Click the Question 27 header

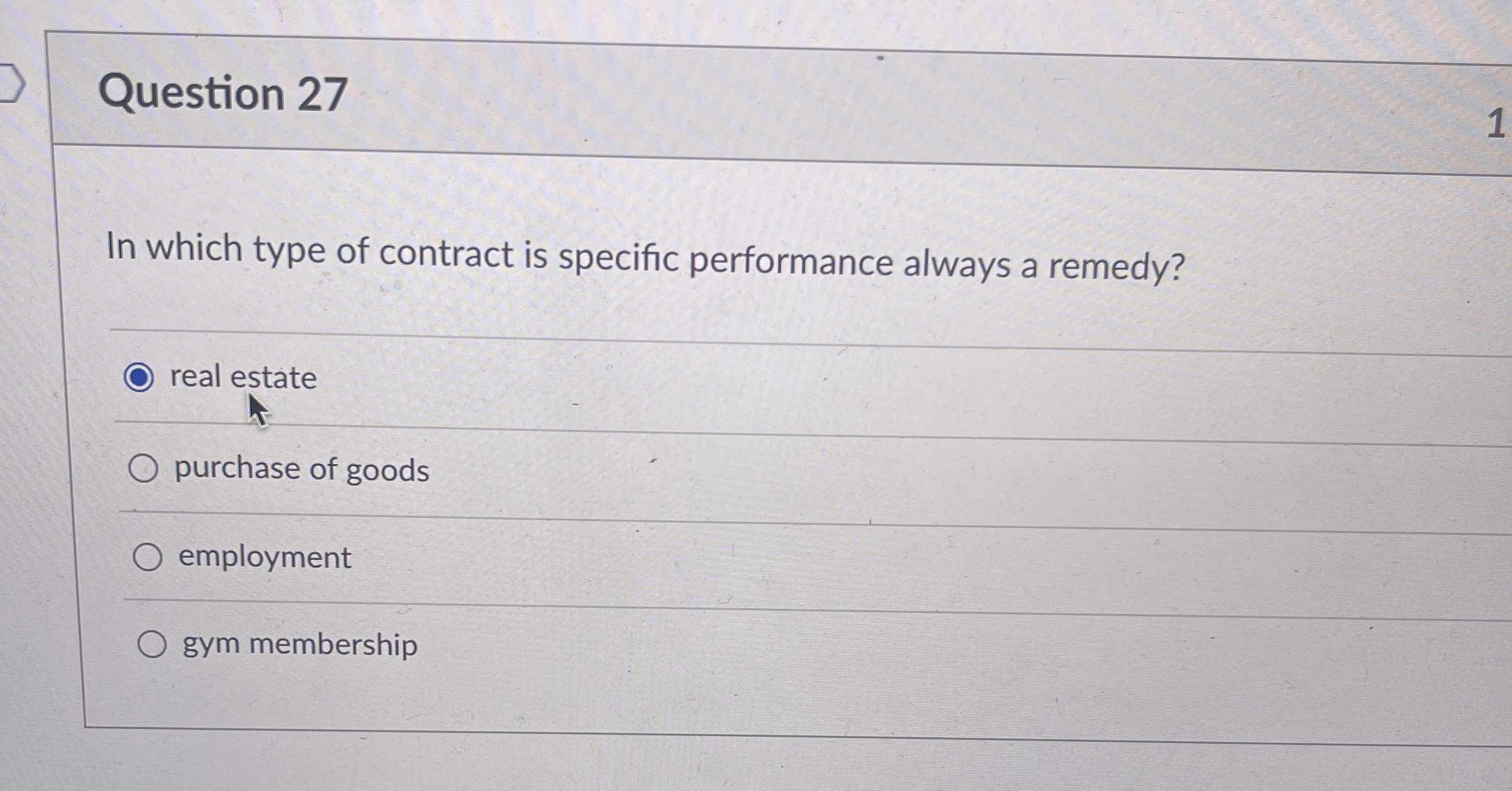pos(223,93)
